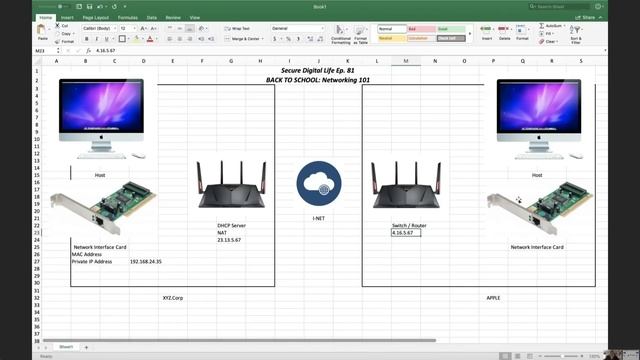Click the Save icon in title bar

point(89,7)
